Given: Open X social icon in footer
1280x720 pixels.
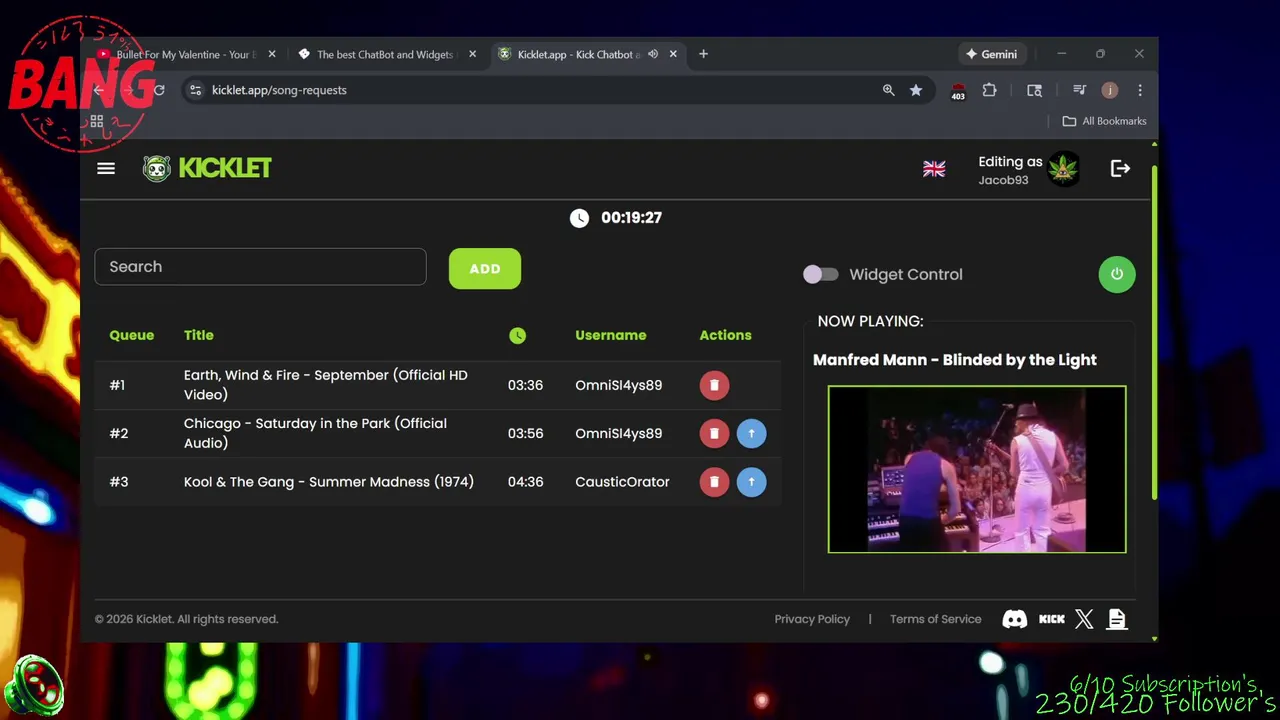Looking at the screenshot, I should [1084, 619].
